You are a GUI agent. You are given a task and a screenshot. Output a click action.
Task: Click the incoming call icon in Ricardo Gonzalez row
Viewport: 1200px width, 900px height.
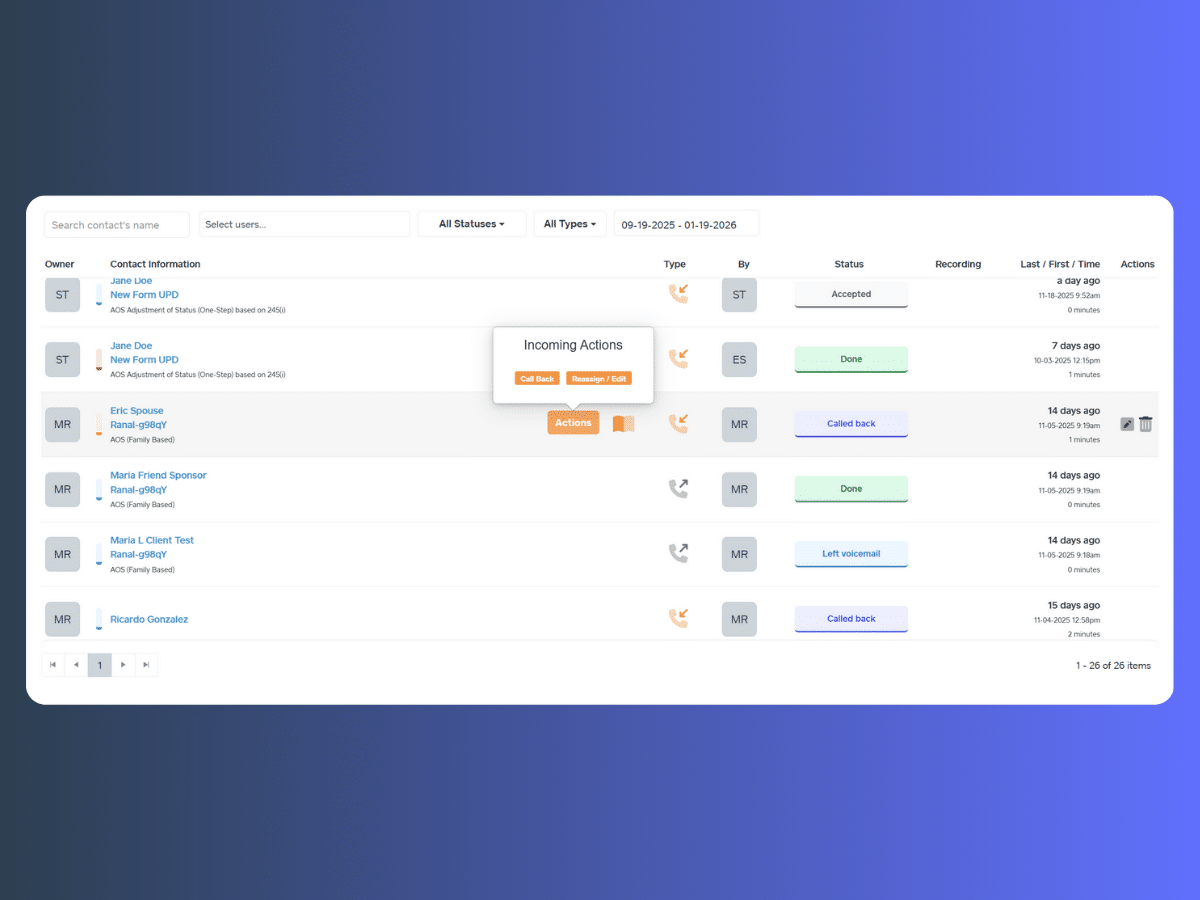click(678, 619)
